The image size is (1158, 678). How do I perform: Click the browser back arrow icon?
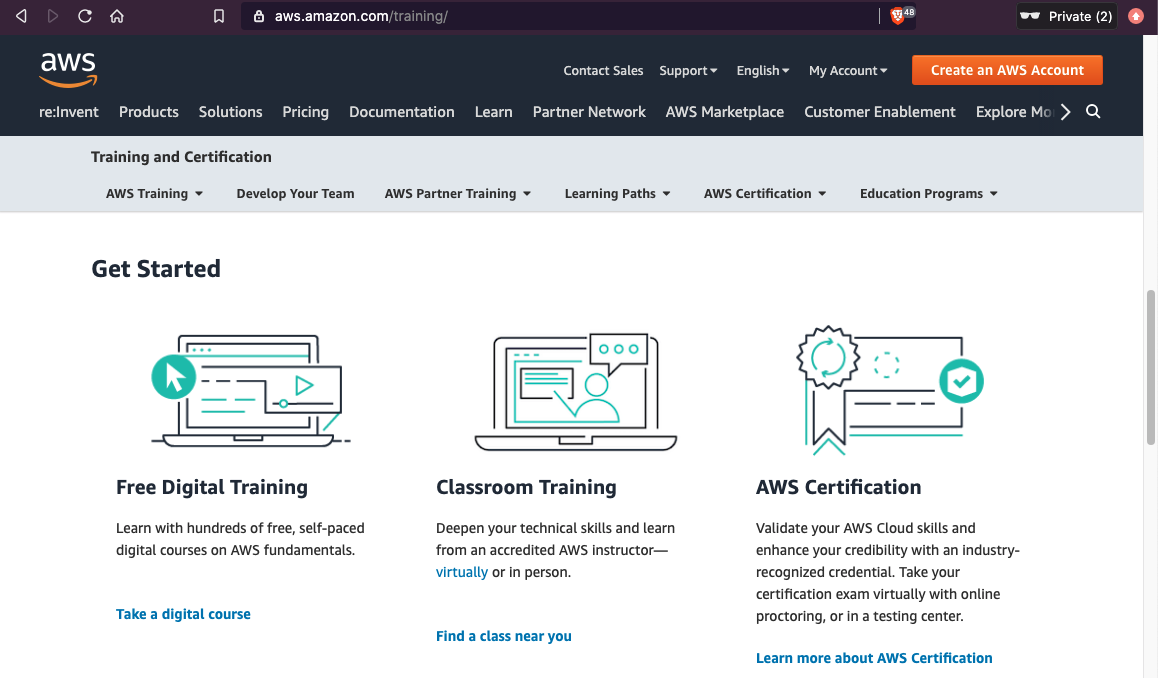pos(21,16)
